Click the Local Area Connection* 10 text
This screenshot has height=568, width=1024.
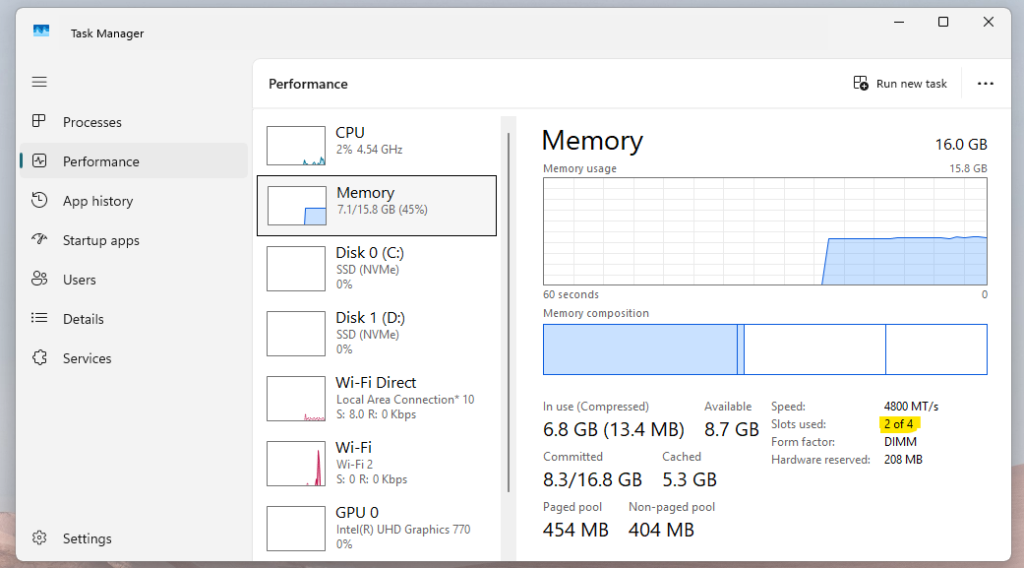405,400
